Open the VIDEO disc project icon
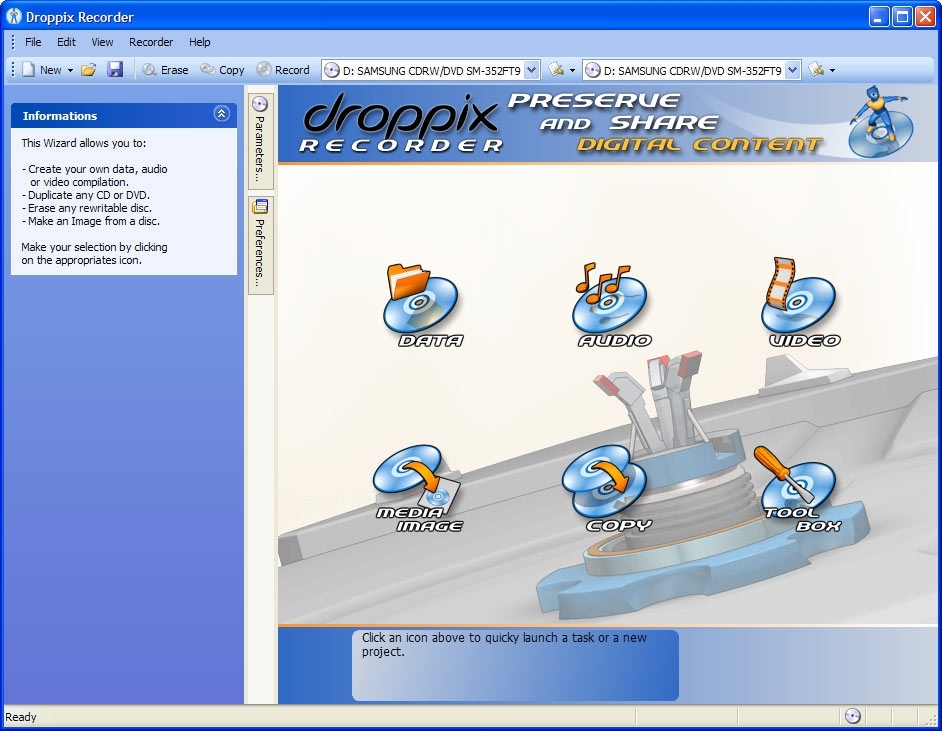This screenshot has width=942, height=731. tap(801, 303)
